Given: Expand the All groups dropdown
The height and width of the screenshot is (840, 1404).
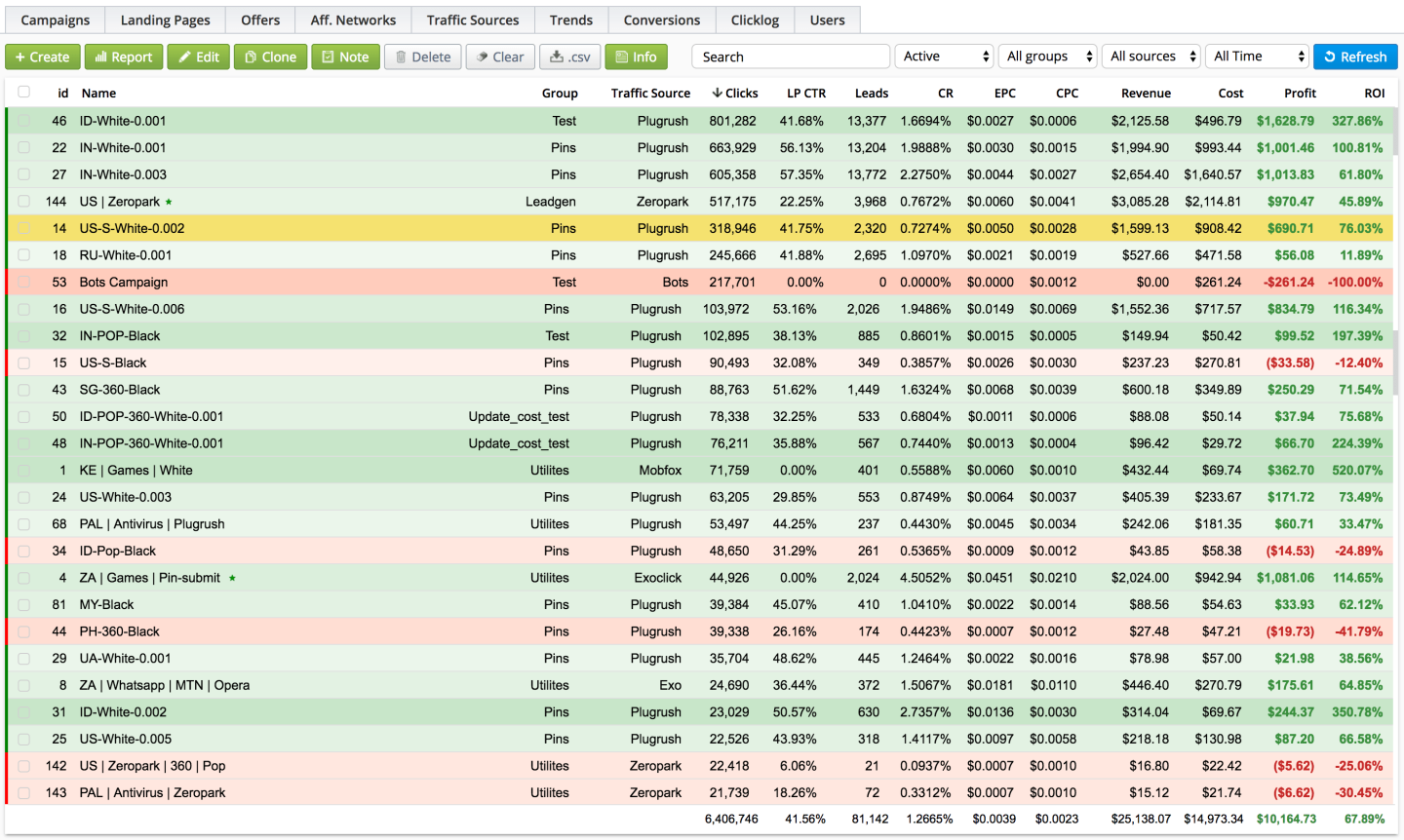Looking at the screenshot, I should (x=1047, y=57).
